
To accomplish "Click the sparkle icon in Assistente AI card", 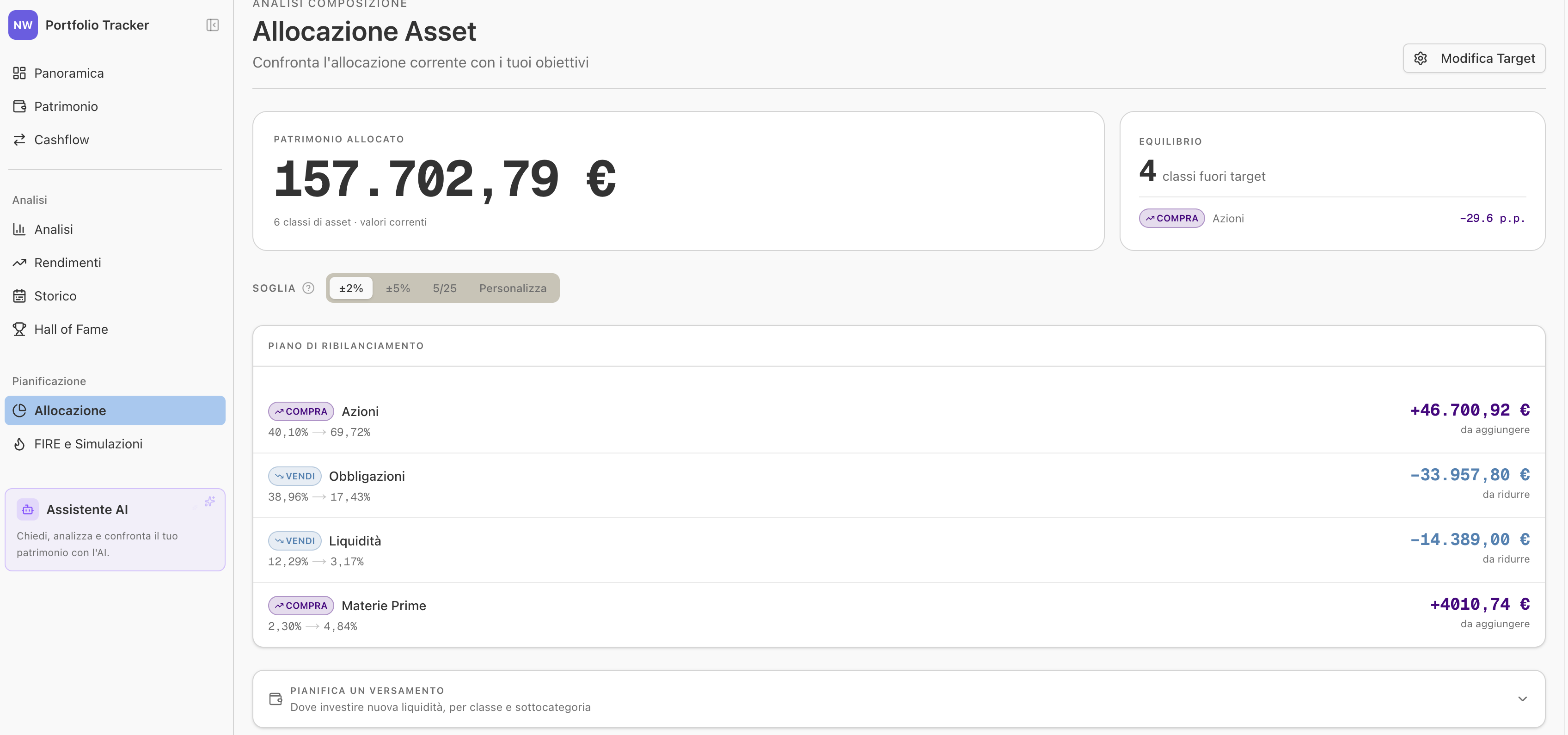I will [210, 502].
